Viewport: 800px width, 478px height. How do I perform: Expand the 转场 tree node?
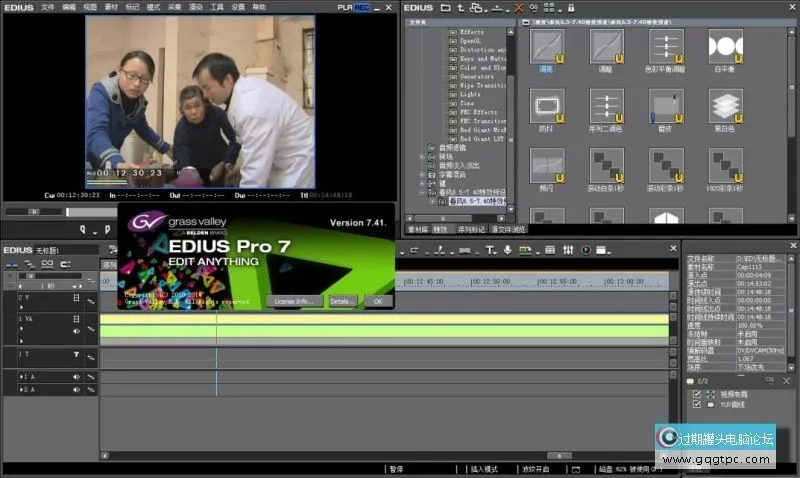422,156
